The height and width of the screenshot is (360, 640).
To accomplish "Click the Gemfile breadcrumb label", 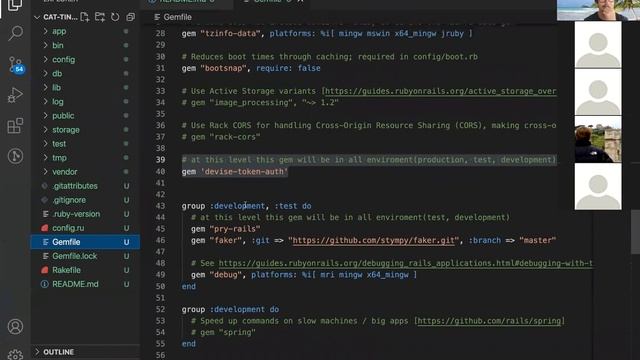I will [x=177, y=17].
